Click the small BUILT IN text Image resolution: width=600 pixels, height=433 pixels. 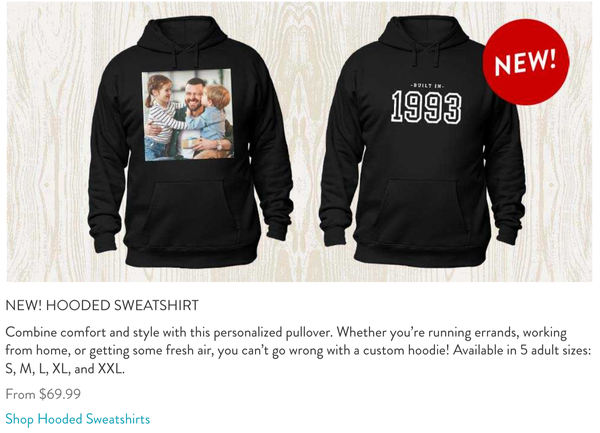pyautogui.click(x=426, y=86)
